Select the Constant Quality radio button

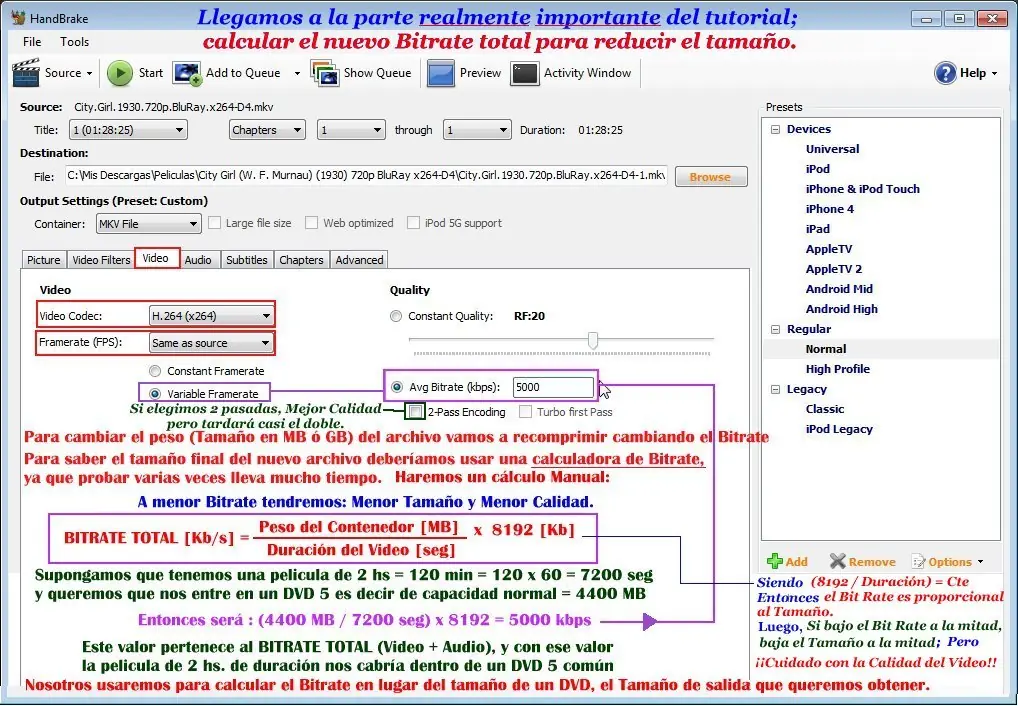(x=395, y=316)
